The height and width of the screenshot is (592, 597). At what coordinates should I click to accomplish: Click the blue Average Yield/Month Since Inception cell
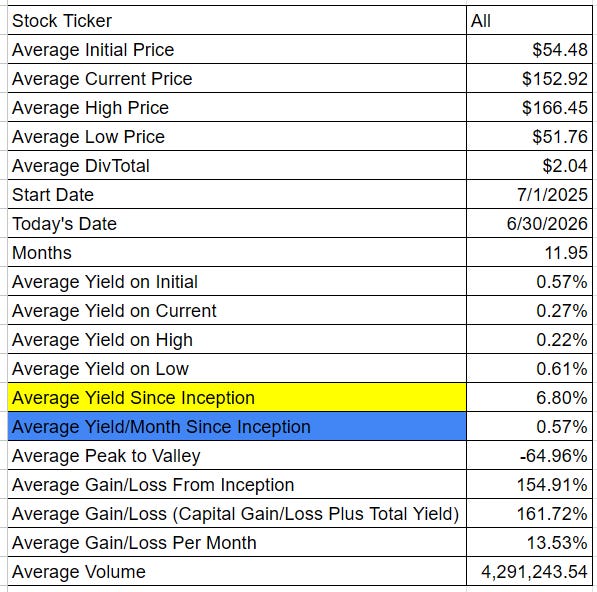click(x=237, y=426)
